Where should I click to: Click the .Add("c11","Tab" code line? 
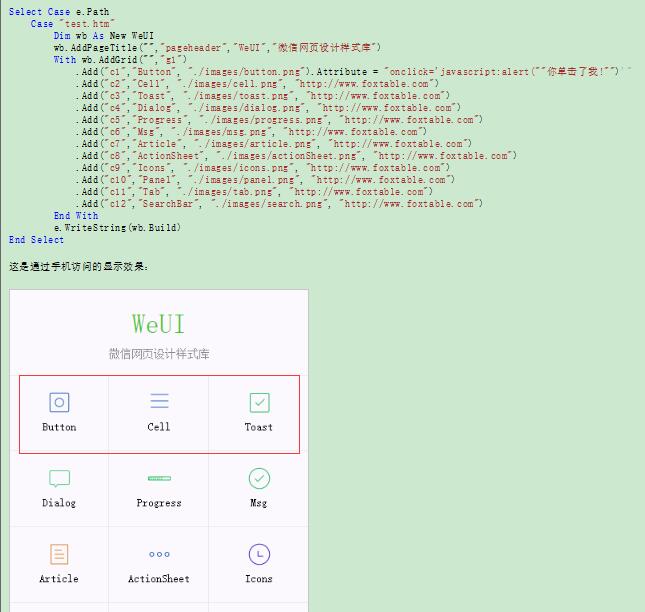254,192
